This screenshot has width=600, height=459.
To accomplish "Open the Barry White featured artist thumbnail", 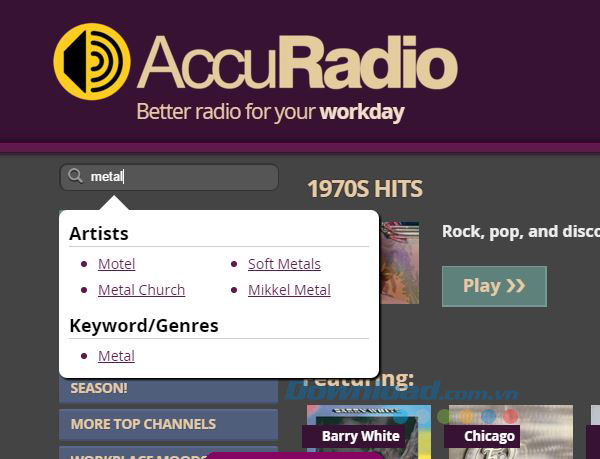I will pos(369,432).
